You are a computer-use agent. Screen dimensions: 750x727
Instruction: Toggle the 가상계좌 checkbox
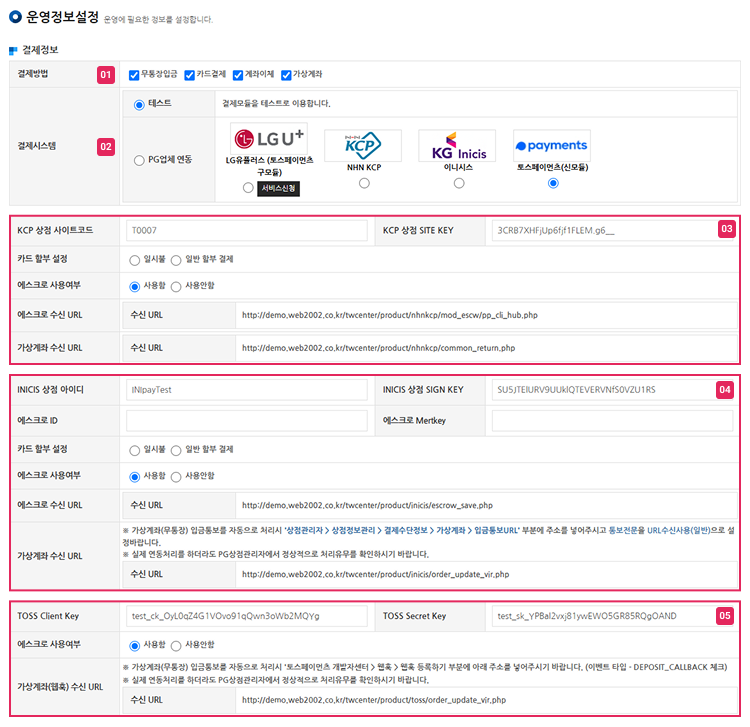pos(287,75)
